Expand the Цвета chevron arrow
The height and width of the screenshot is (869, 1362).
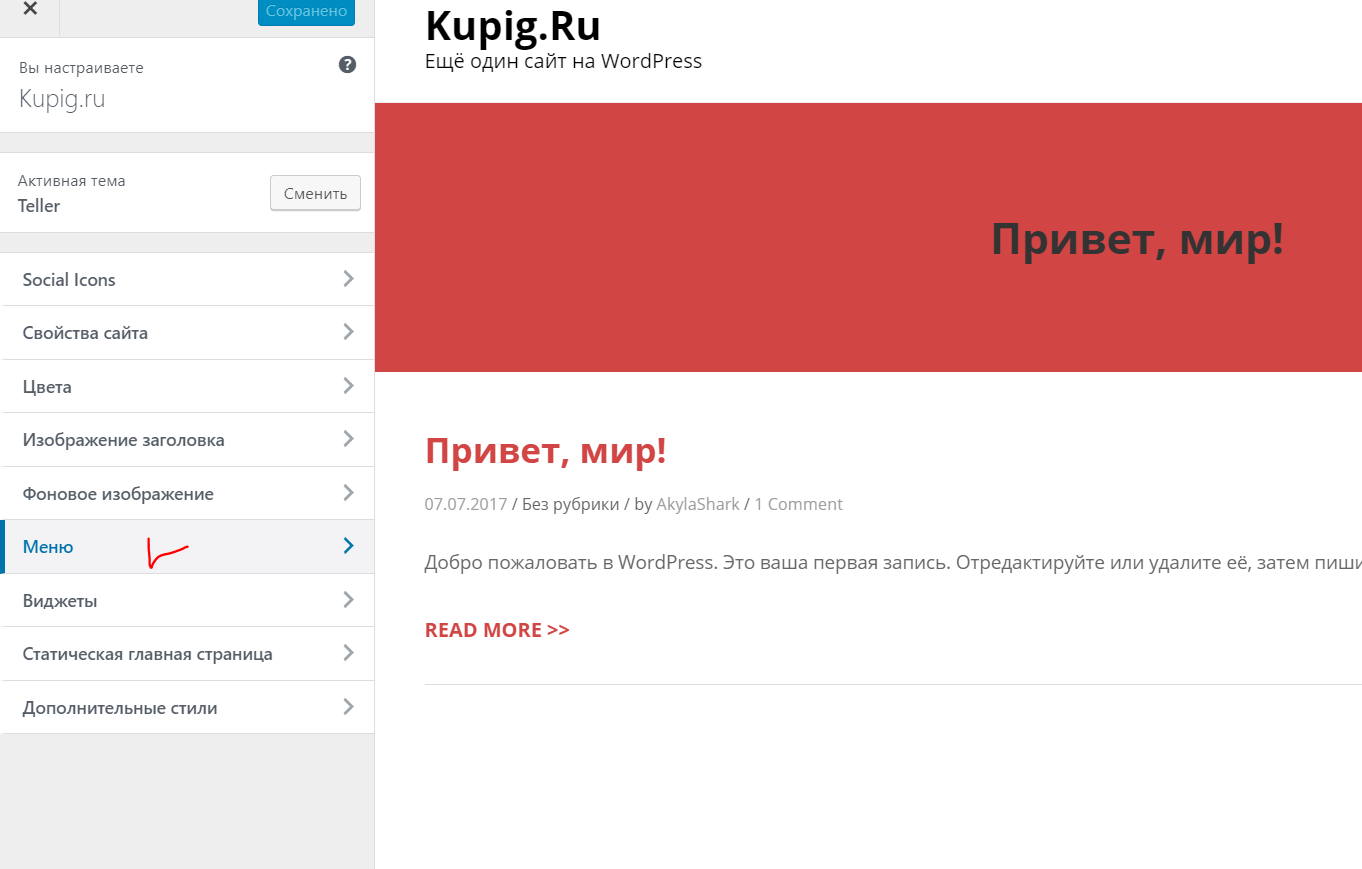348,386
